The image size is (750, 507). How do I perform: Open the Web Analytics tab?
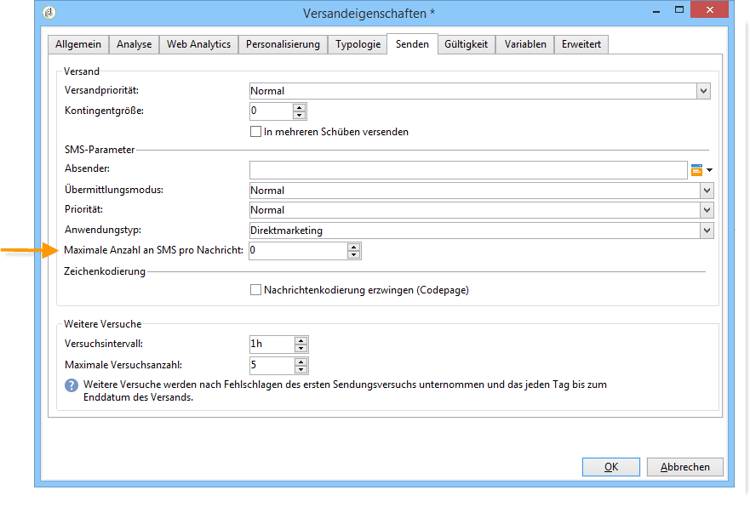click(199, 44)
